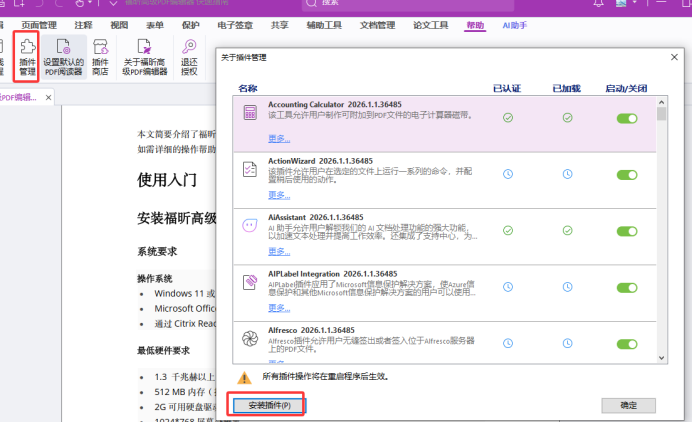The width and height of the screenshot is (693, 422).
Task: Click the search field in title bar
Action: click(x=408, y=4)
